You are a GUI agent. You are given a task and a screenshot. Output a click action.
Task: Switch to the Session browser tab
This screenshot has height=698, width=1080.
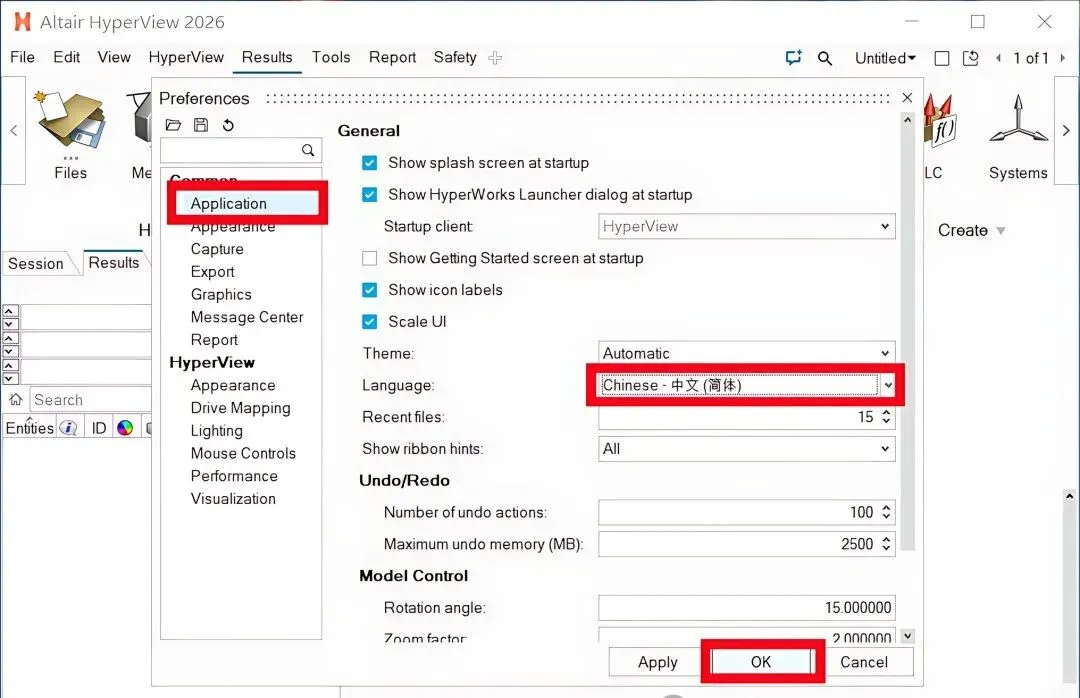coord(36,263)
